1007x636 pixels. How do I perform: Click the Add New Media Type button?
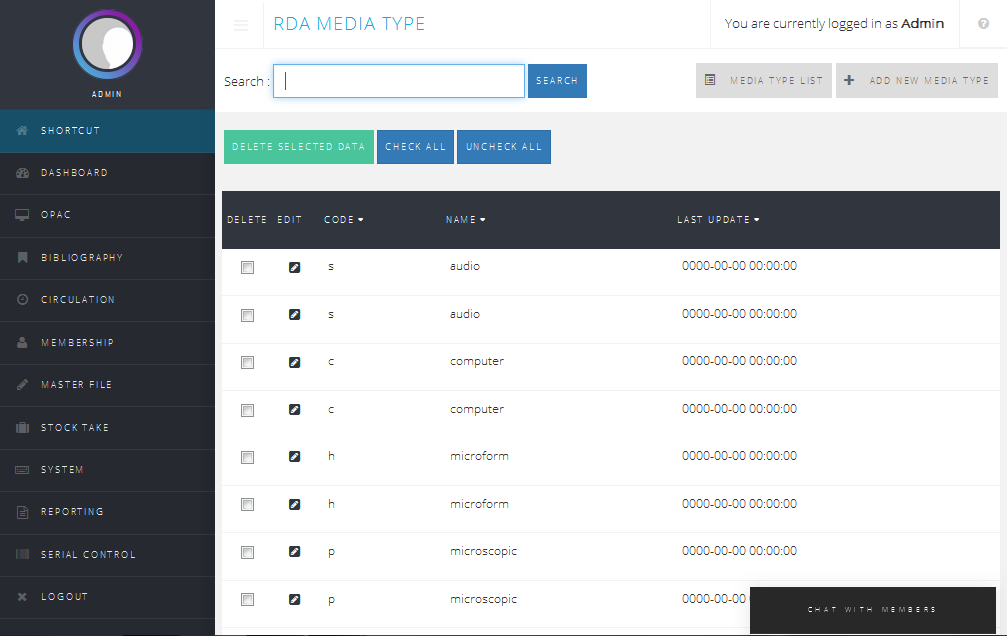917,81
